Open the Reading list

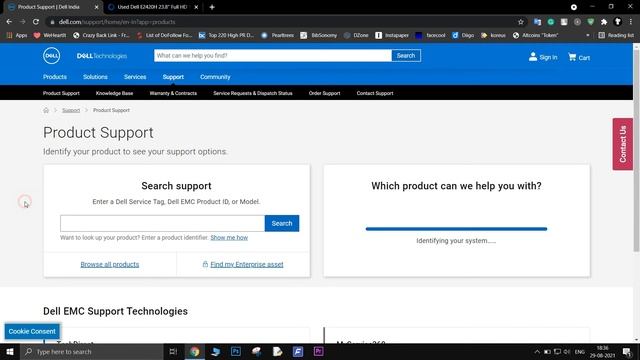616,36
